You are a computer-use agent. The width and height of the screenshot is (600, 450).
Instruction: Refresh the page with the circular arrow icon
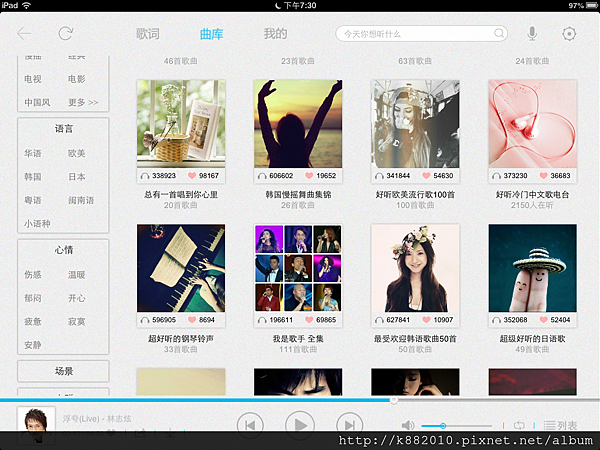coord(65,34)
